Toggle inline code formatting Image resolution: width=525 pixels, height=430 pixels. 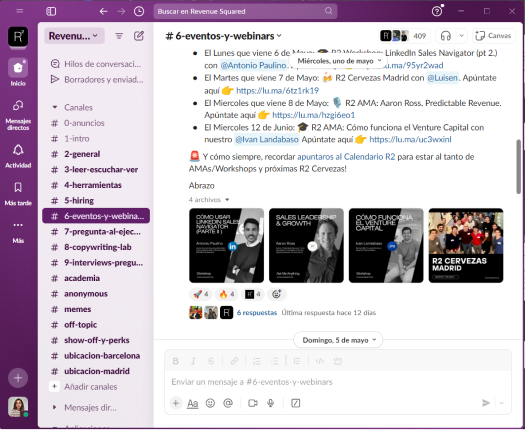320,361
